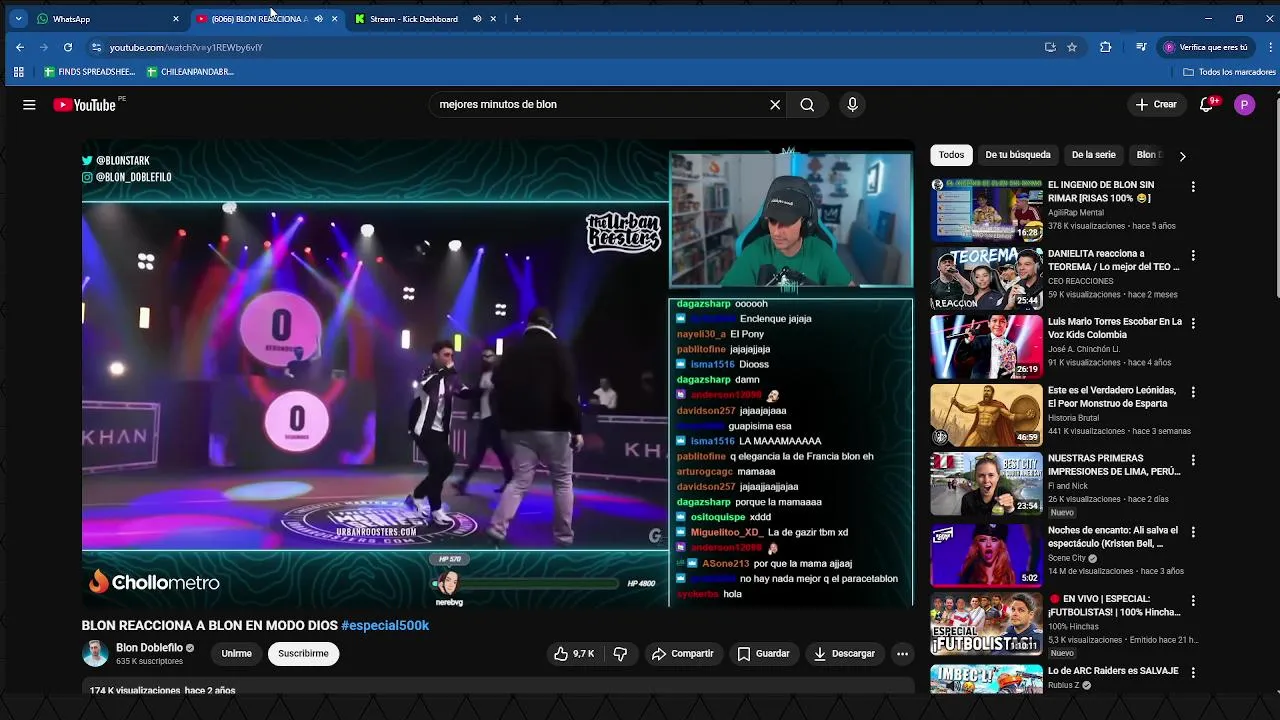Open options for FUTBOLISTAS live video
This screenshot has height=720, width=1280.
1192,602
